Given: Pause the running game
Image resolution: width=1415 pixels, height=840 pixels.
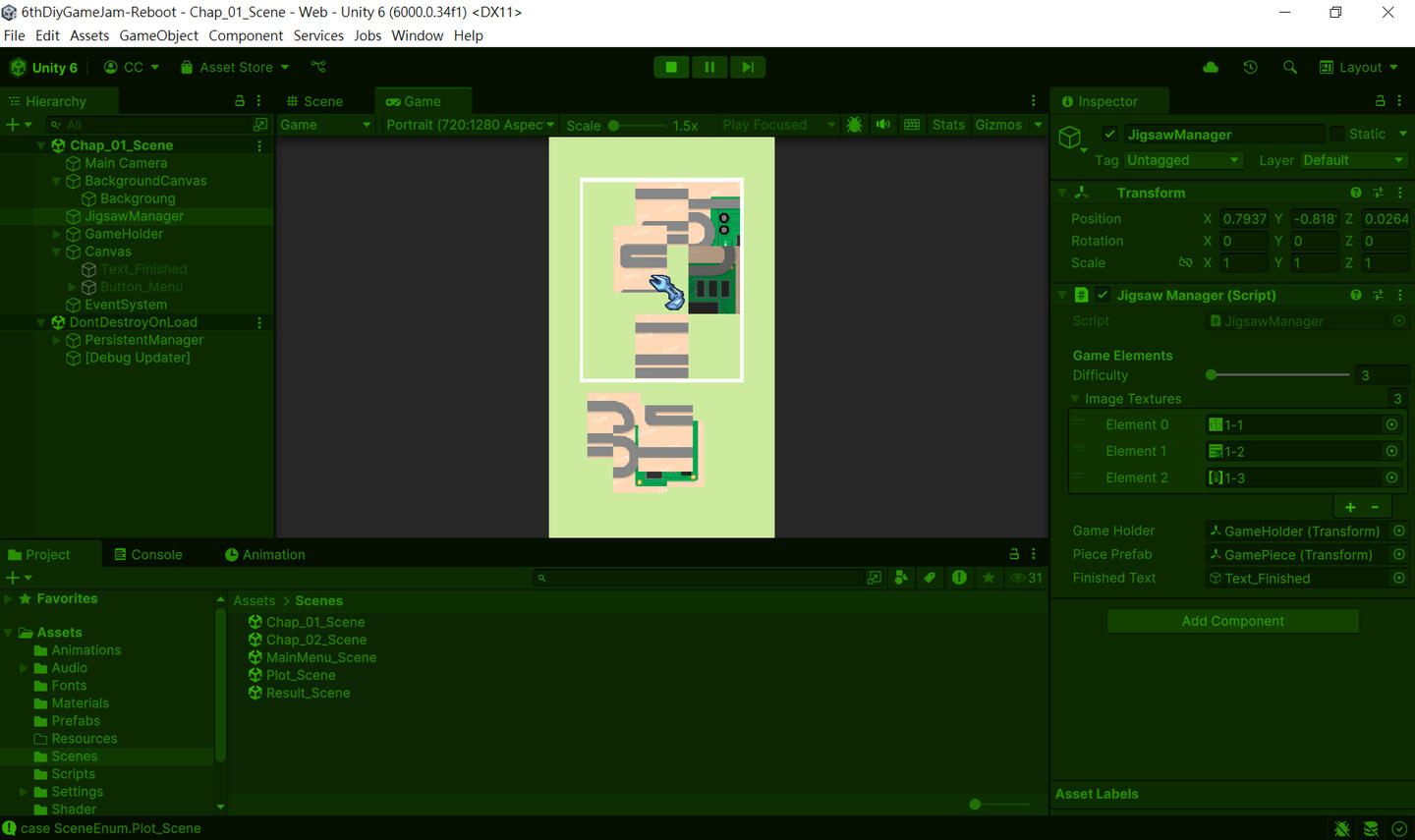Looking at the screenshot, I should (709, 67).
